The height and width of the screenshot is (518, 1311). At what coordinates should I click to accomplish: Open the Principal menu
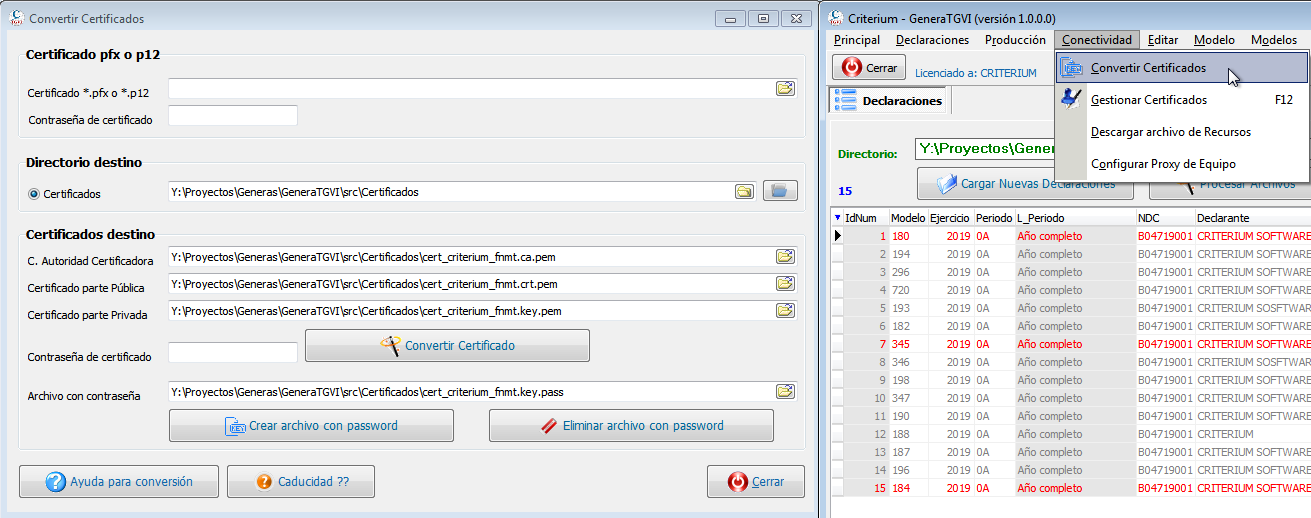click(857, 40)
